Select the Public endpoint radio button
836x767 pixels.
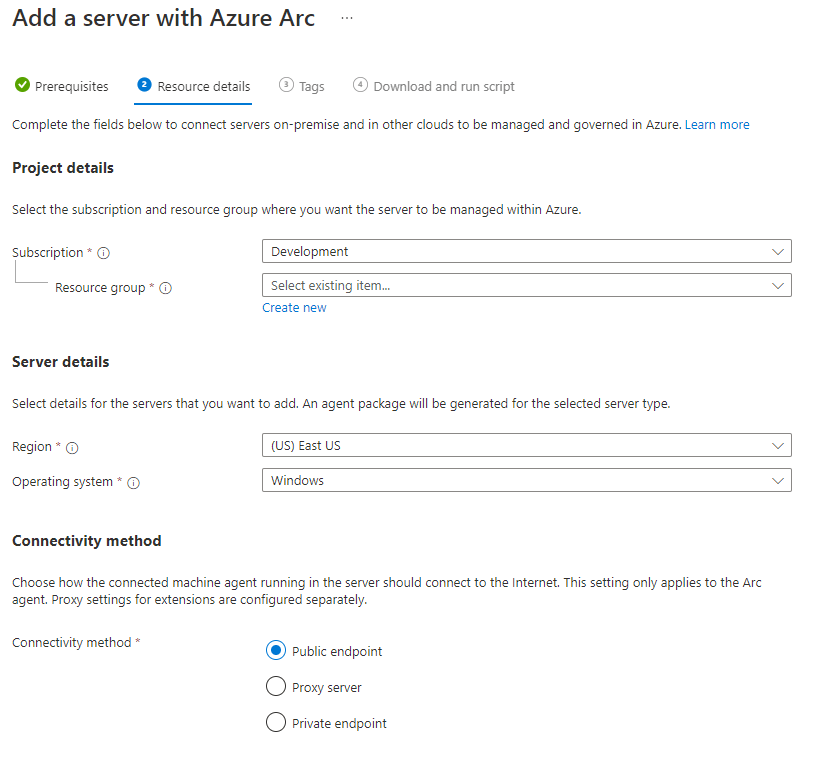(276, 651)
